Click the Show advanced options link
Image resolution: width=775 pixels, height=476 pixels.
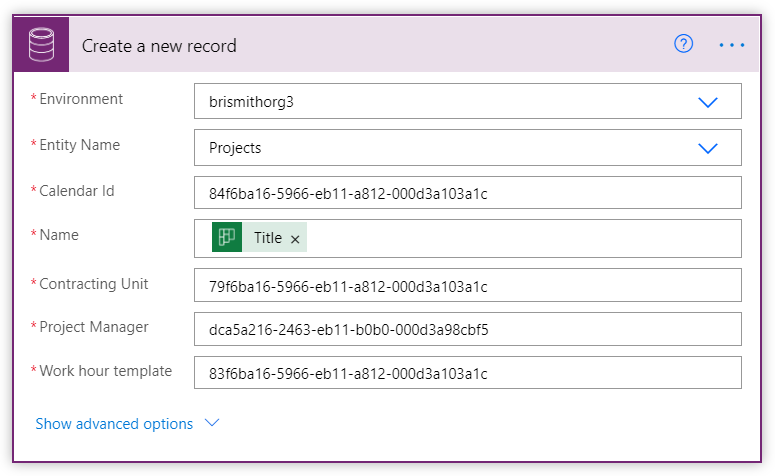click(114, 424)
